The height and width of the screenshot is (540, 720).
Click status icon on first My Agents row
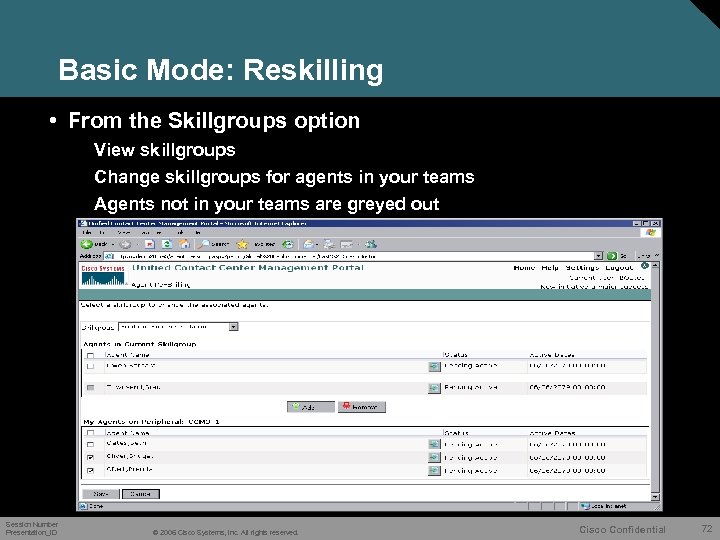pos(434,444)
